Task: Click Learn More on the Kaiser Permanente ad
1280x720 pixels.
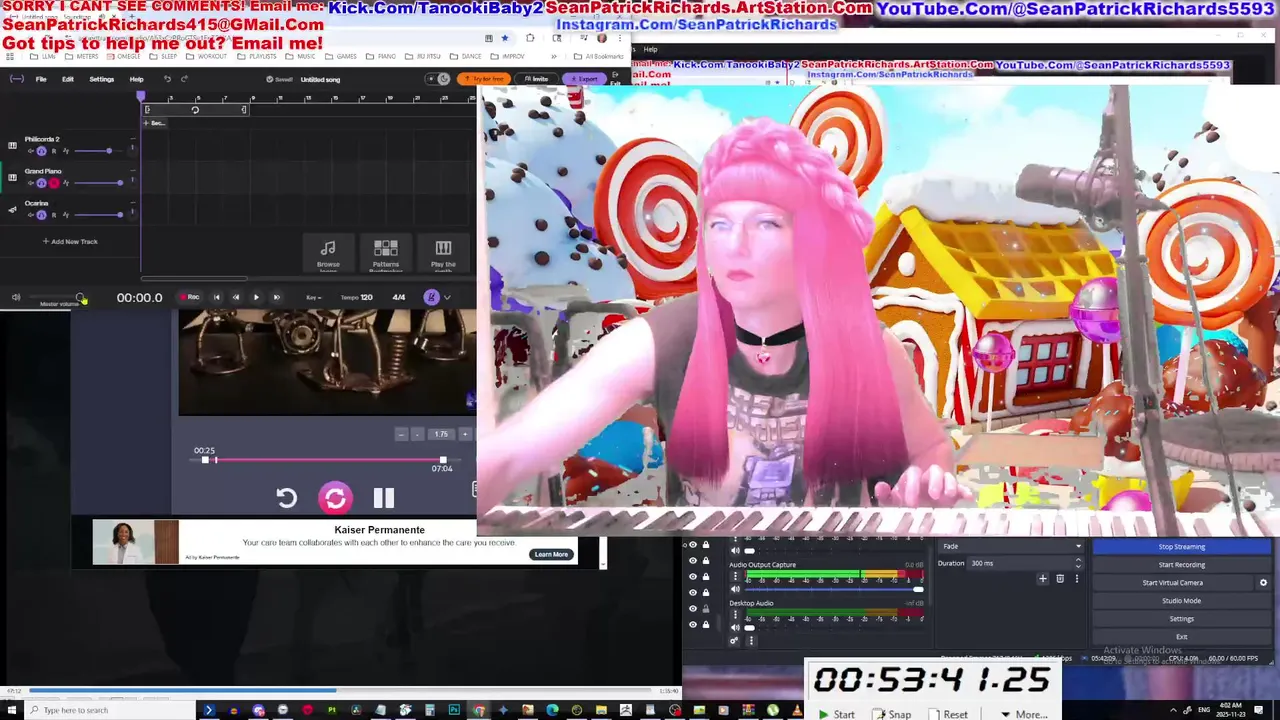Action: pos(551,554)
